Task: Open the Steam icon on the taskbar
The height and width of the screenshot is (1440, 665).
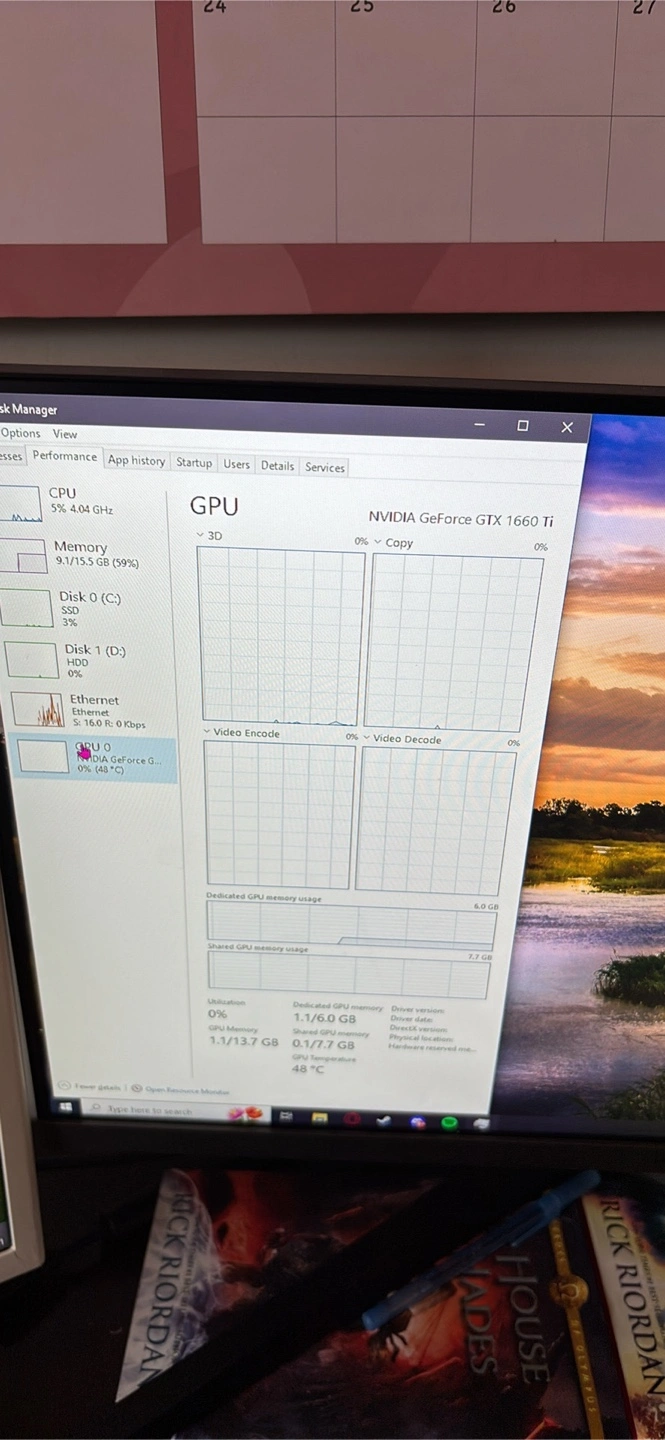Action: click(x=384, y=1120)
